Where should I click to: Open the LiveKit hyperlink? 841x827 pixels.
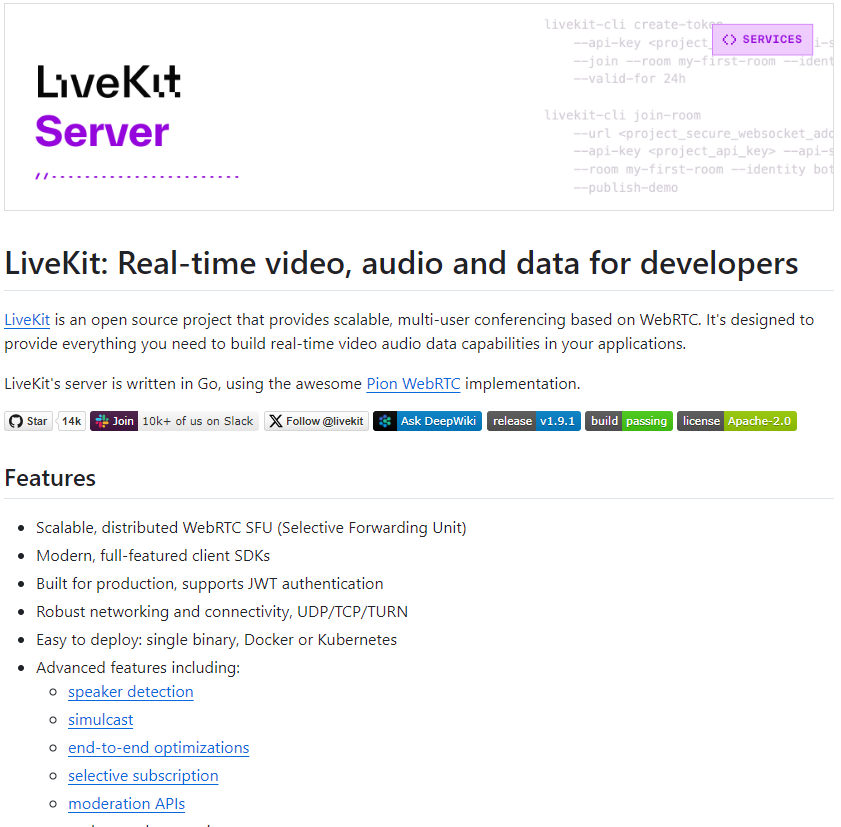(27, 320)
